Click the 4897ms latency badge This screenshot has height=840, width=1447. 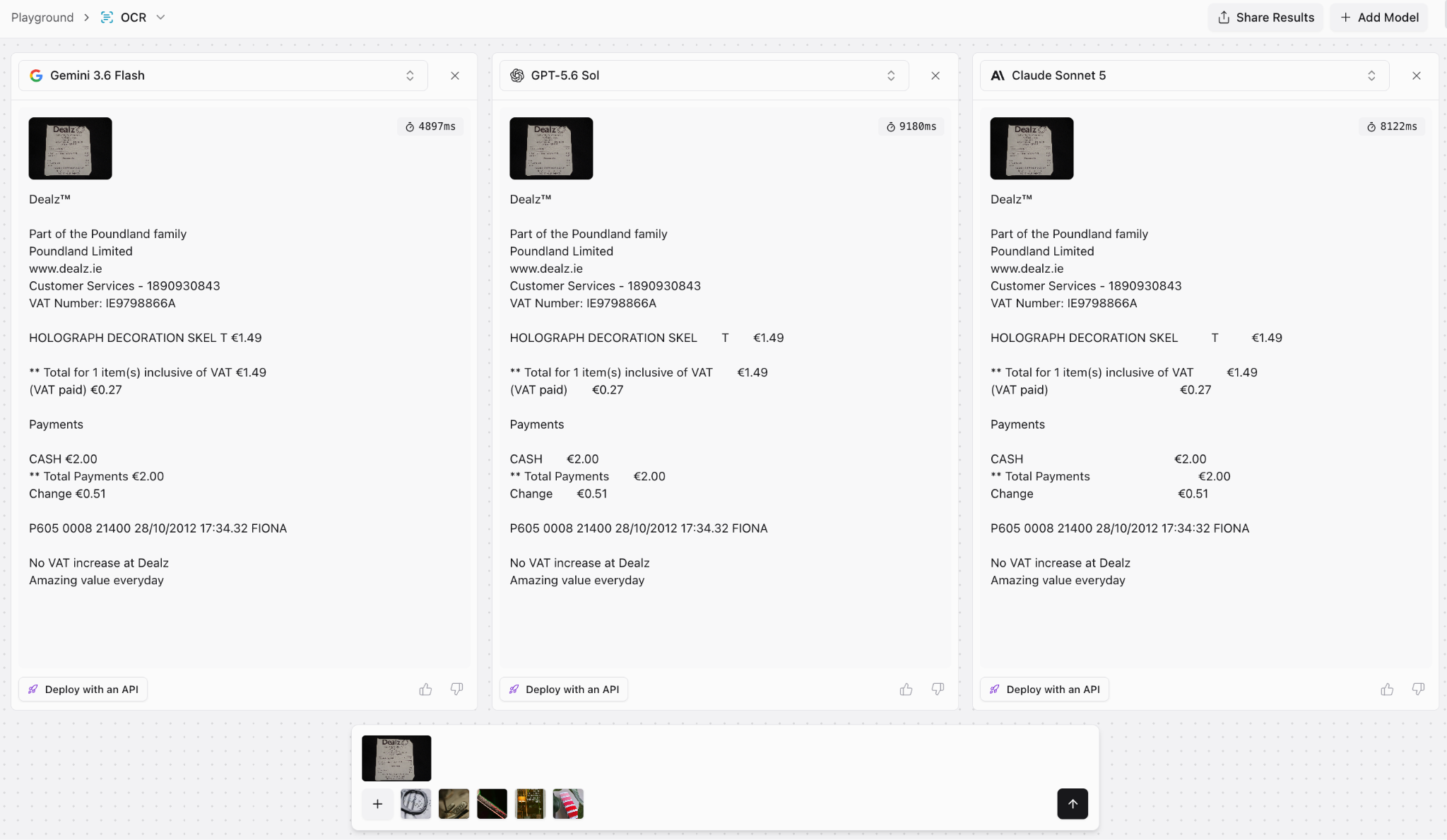tap(430, 126)
